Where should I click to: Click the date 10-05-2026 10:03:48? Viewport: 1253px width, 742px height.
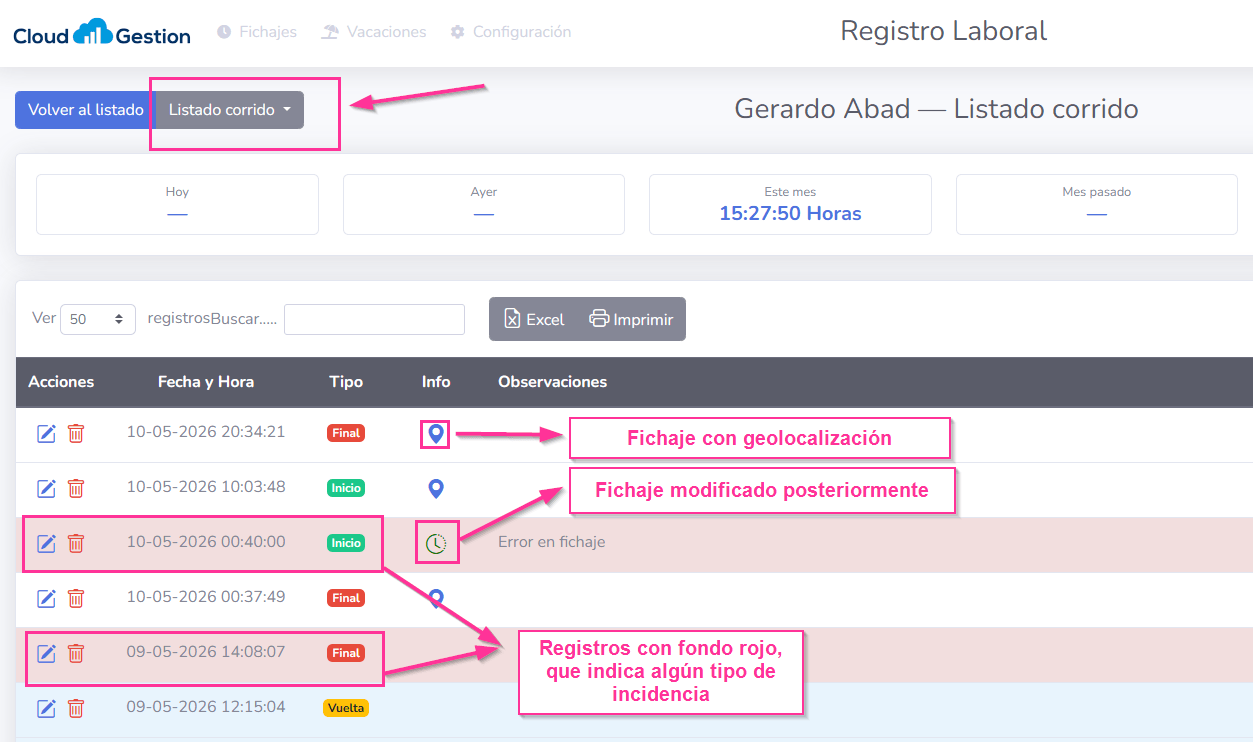(206, 487)
